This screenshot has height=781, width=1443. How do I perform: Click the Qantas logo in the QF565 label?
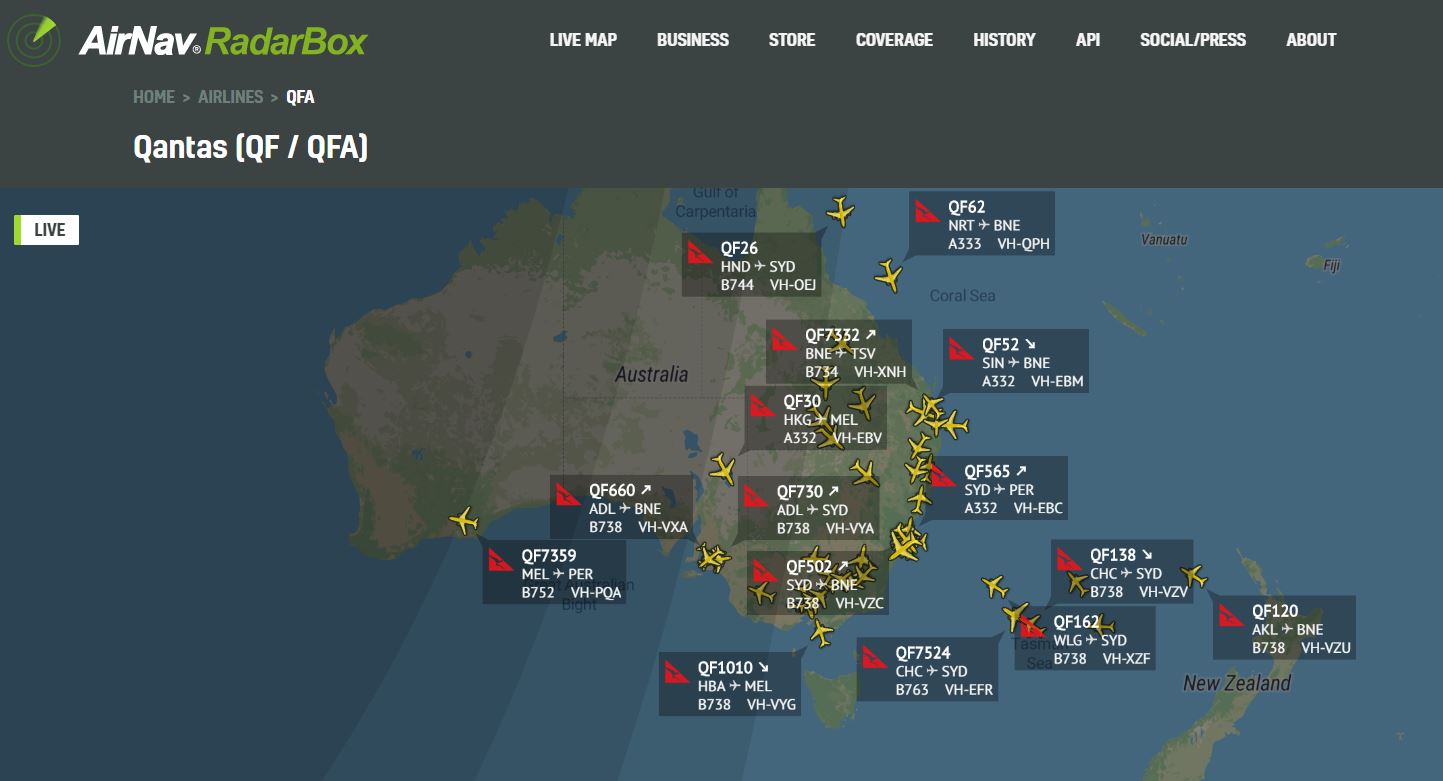tap(943, 475)
